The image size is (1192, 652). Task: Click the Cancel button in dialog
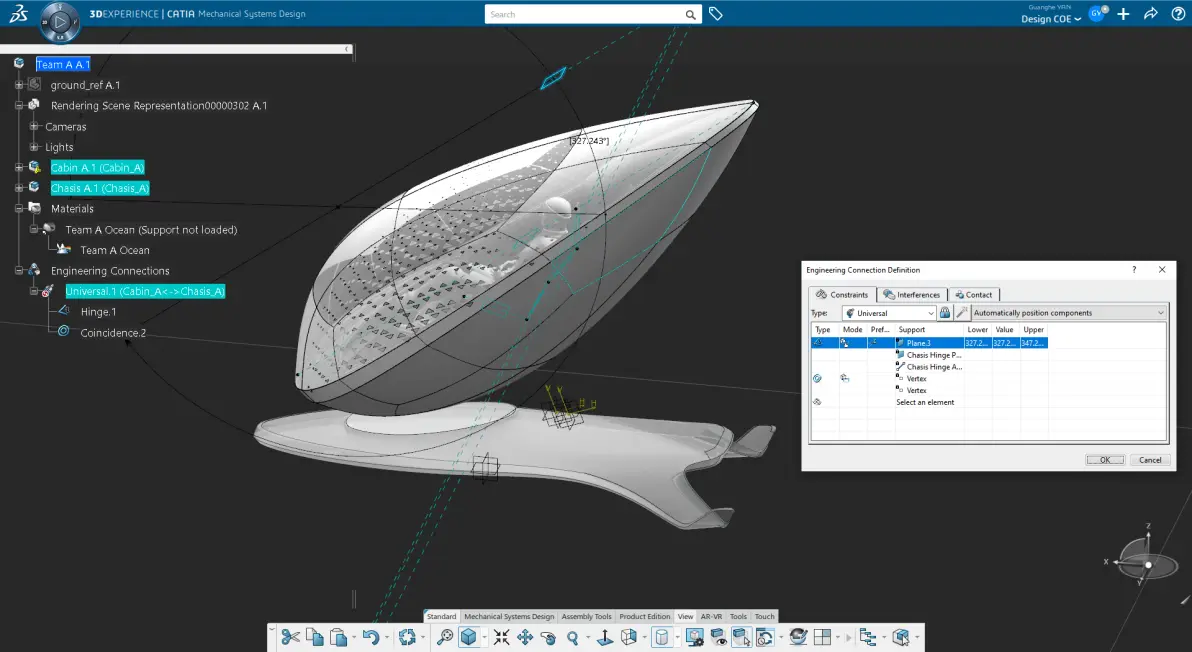1149,460
